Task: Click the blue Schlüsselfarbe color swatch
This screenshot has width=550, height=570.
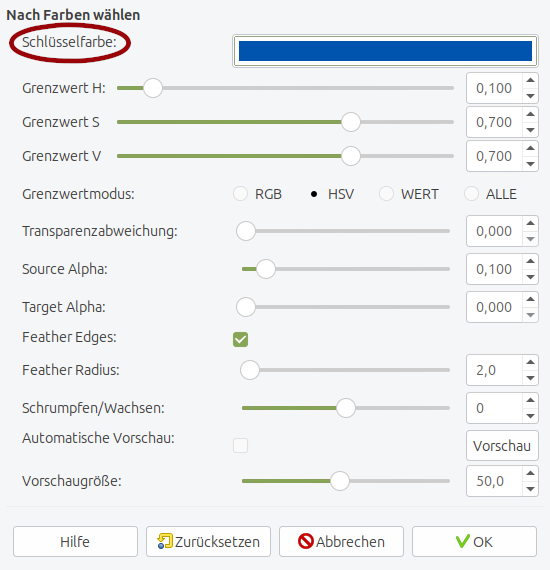Action: (x=385, y=51)
